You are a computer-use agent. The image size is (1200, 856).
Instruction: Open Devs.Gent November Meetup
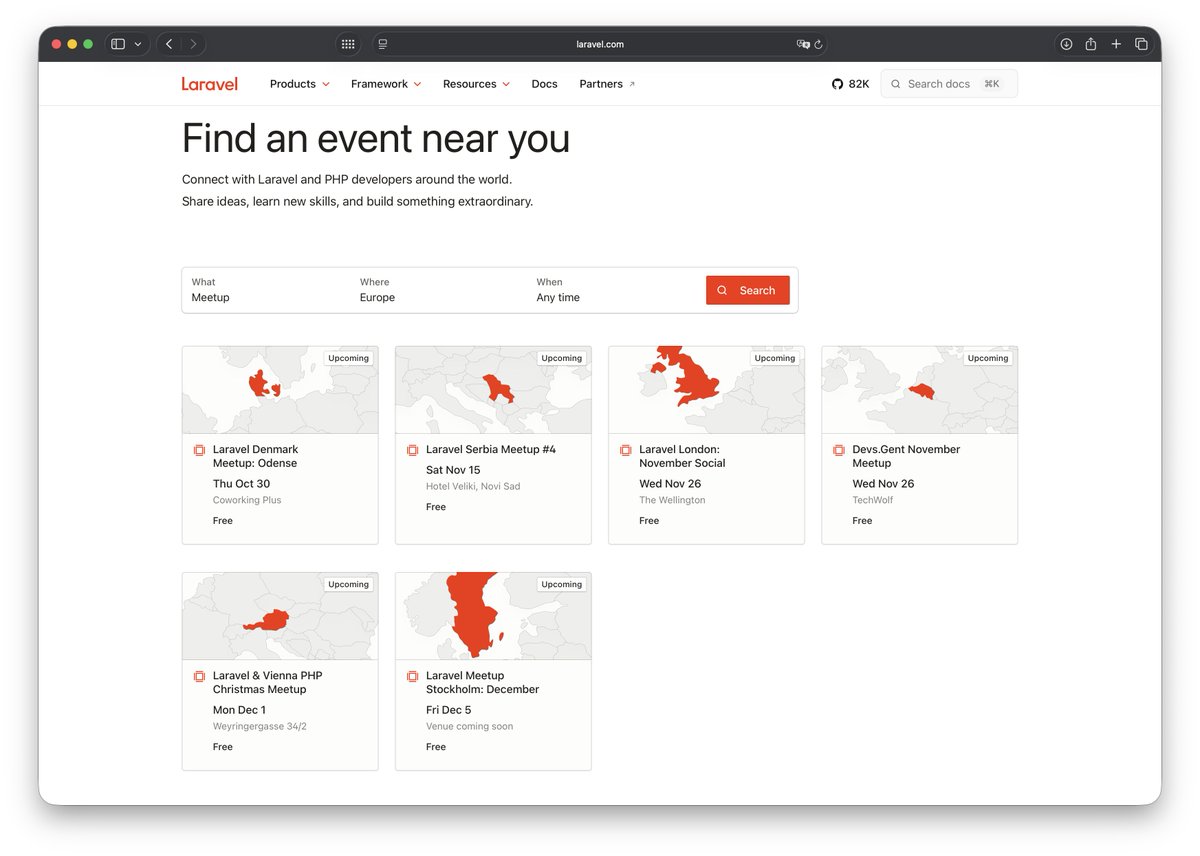906,456
